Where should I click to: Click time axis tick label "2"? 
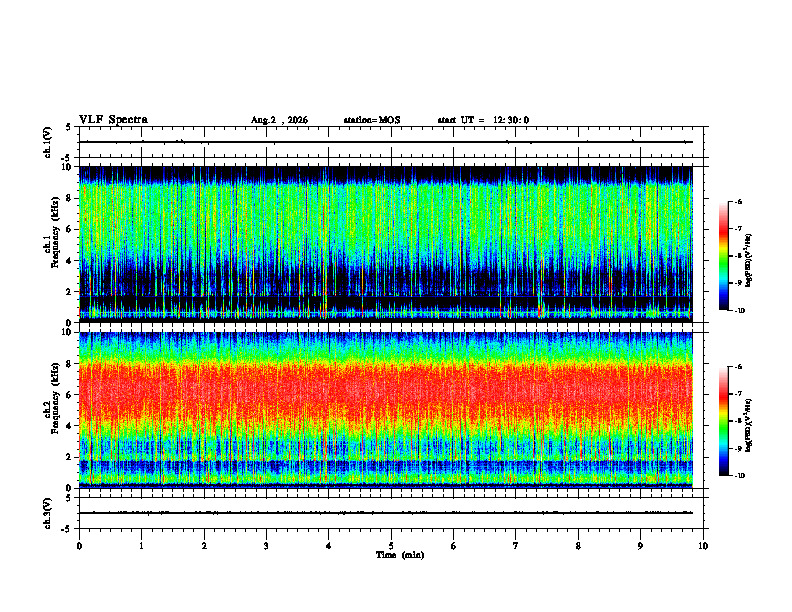click(204, 546)
